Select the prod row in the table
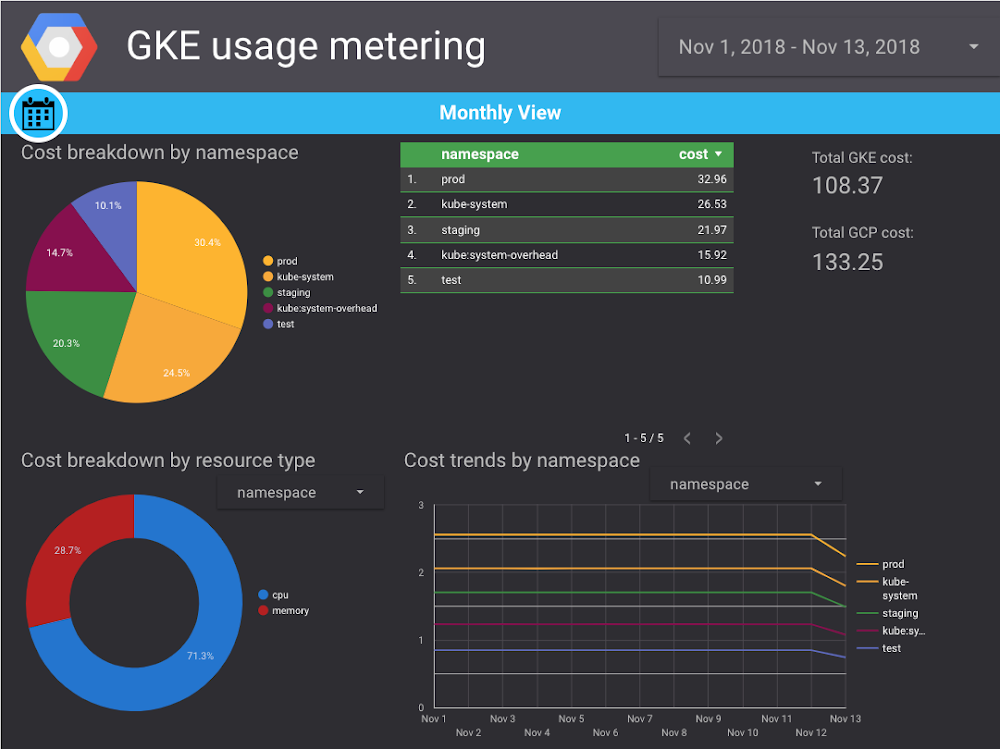Screen dimensions: 1000x749 coord(567,179)
